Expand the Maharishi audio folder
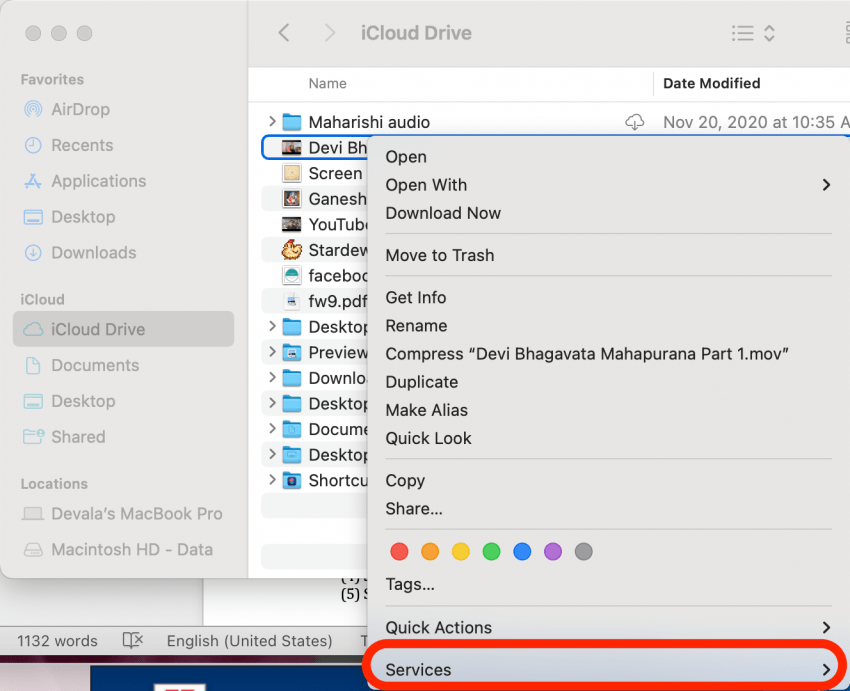 click(x=272, y=122)
